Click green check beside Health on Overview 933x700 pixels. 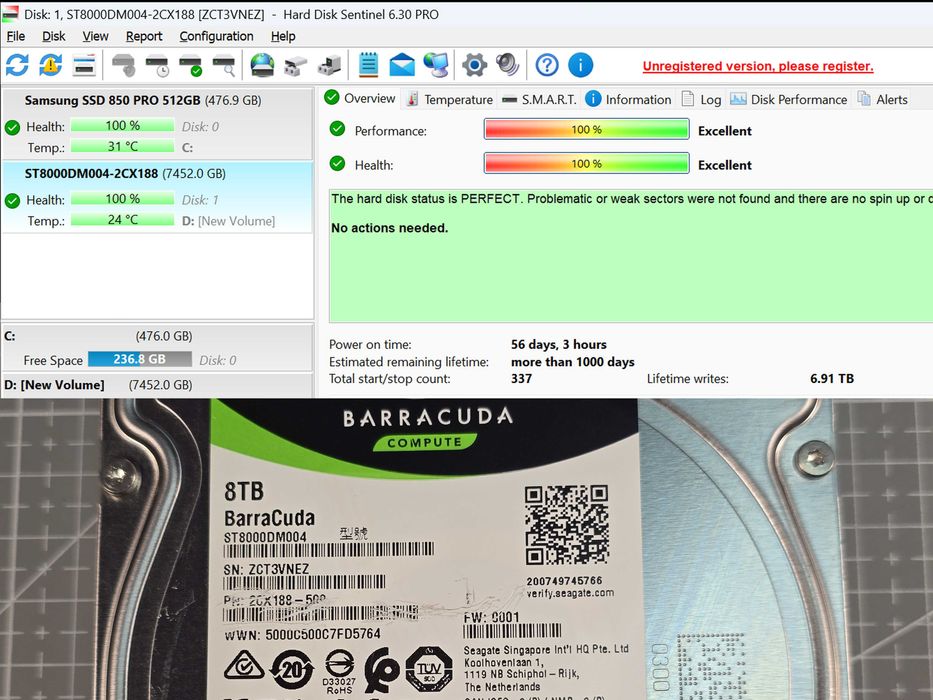point(337,163)
